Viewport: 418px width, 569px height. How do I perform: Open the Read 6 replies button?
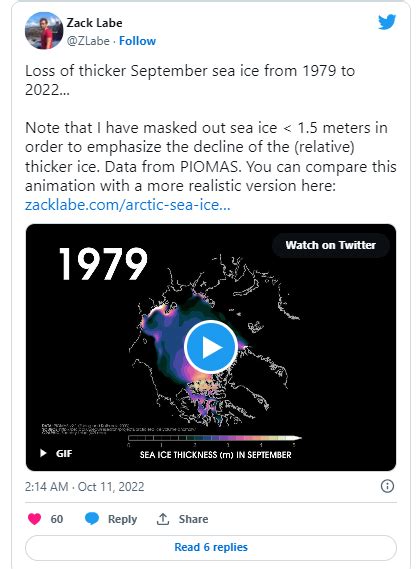(211, 547)
